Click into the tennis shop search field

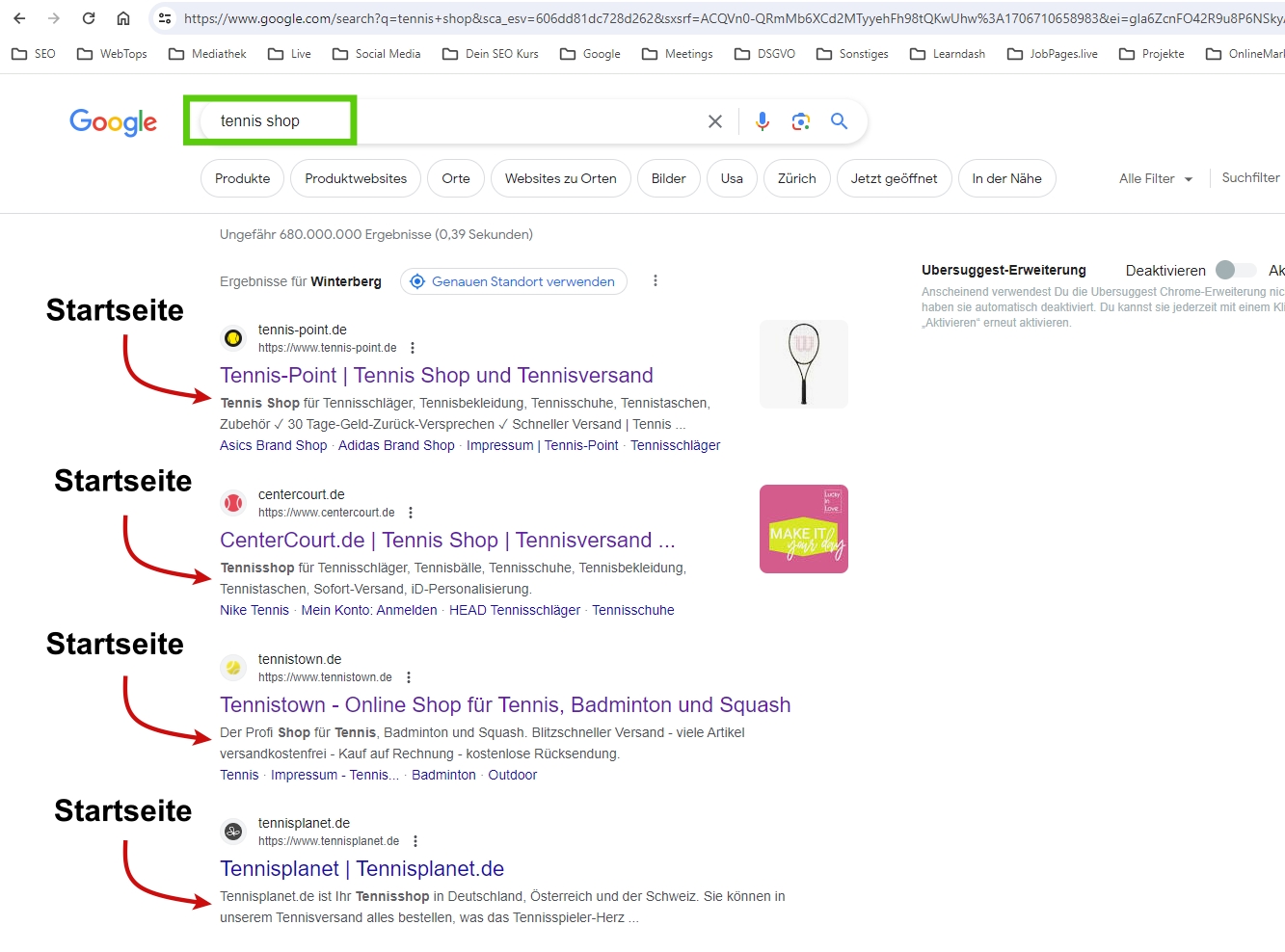point(434,121)
